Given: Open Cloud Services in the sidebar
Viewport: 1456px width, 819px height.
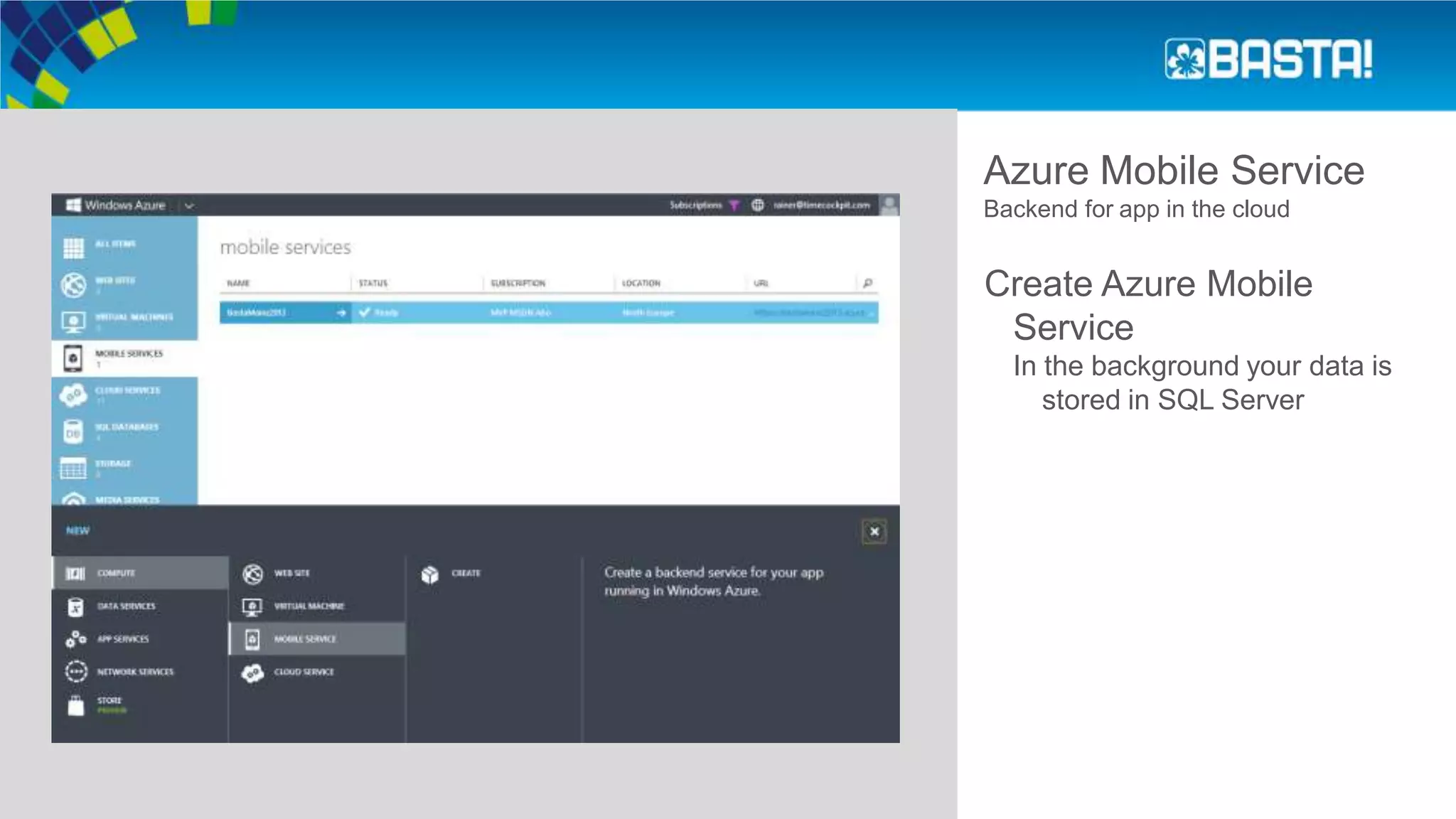Looking at the screenshot, I should click(x=124, y=395).
